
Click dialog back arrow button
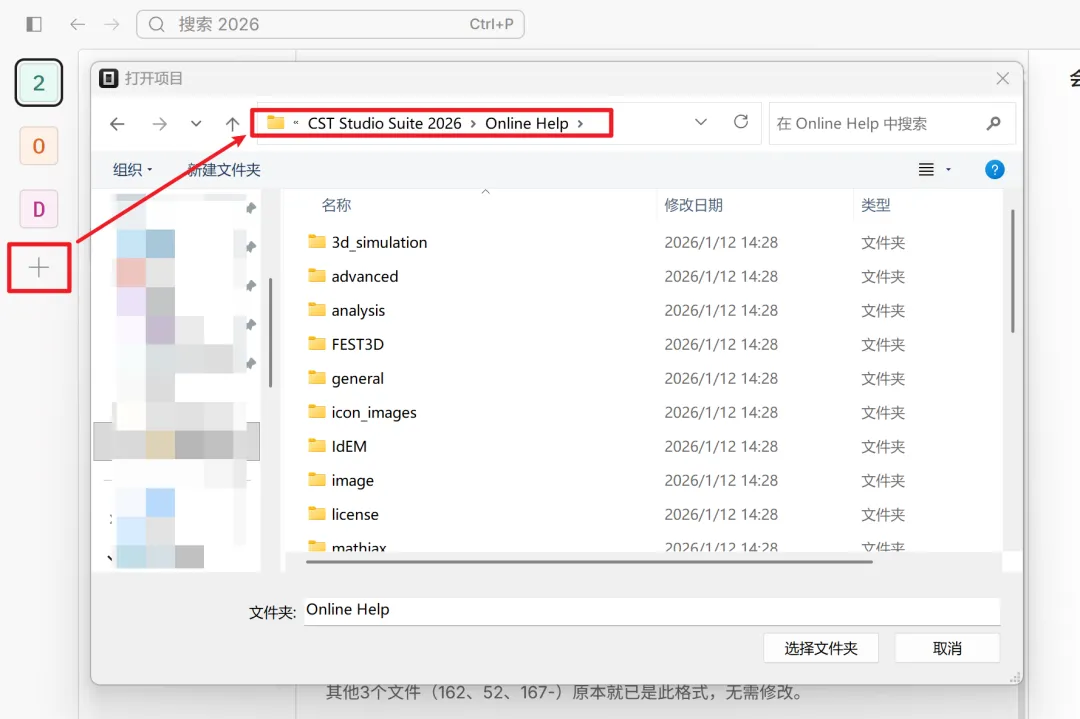point(117,124)
